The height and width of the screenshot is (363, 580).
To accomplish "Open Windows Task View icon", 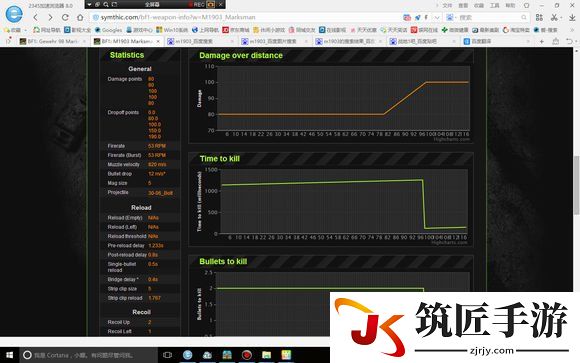I will (168, 355).
